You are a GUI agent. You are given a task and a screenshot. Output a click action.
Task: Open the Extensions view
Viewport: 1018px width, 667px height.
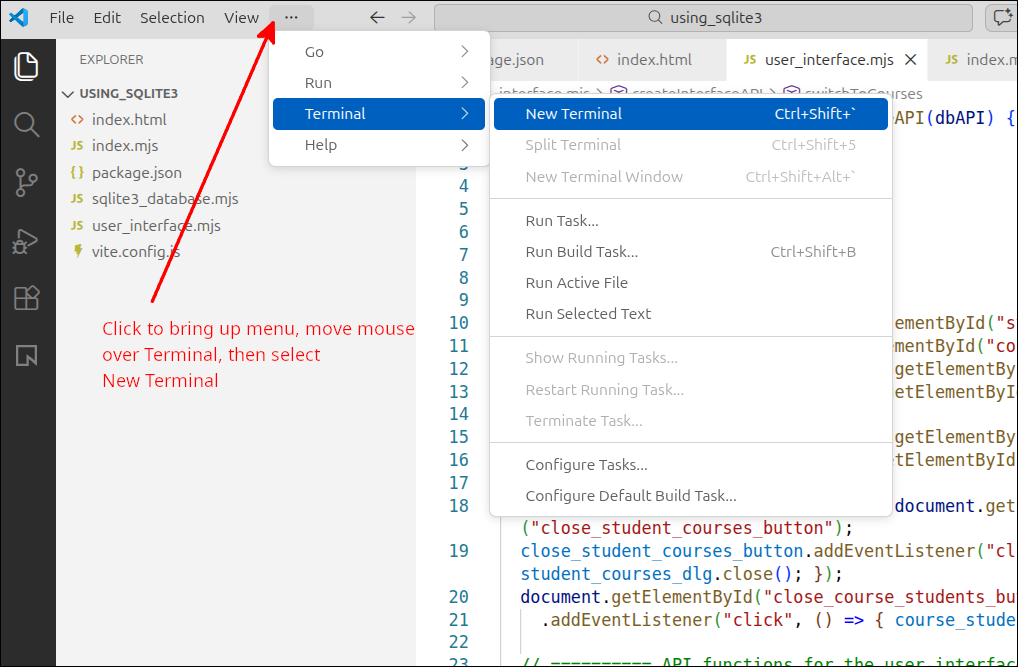(x=27, y=298)
